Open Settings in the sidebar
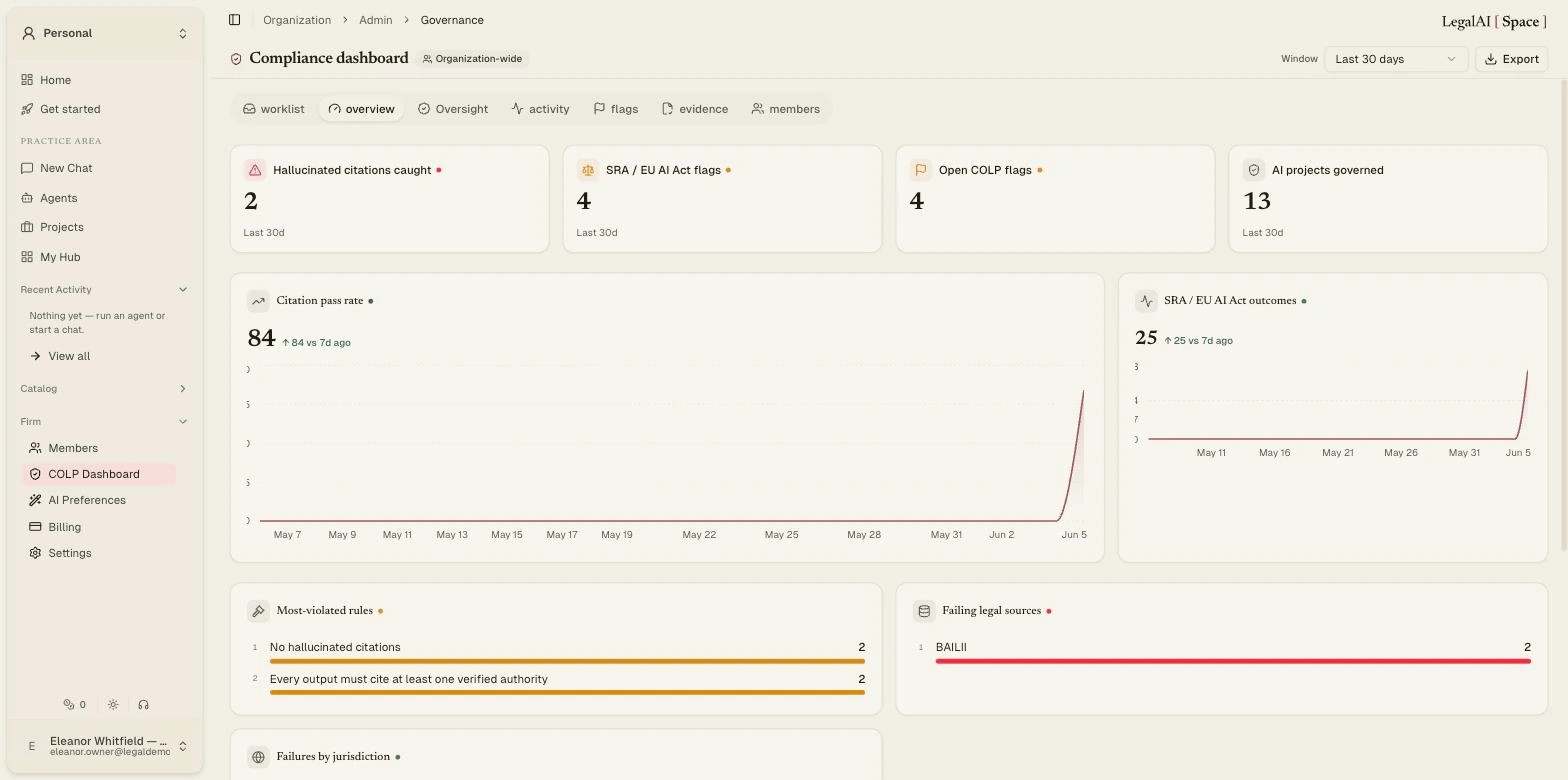1568x780 pixels. (x=100, y=553)
